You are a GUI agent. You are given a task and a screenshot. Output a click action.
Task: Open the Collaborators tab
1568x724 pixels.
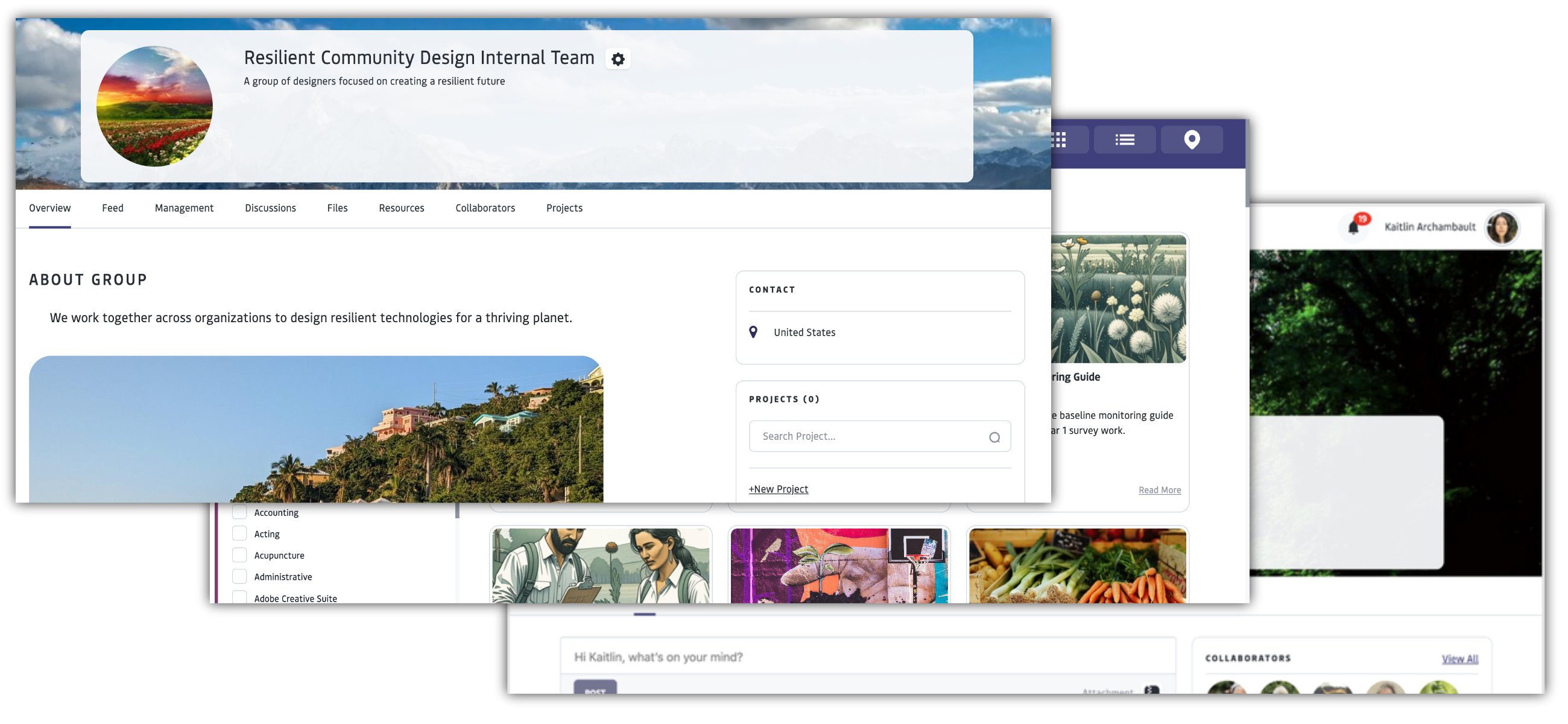[x=485, y=208]
